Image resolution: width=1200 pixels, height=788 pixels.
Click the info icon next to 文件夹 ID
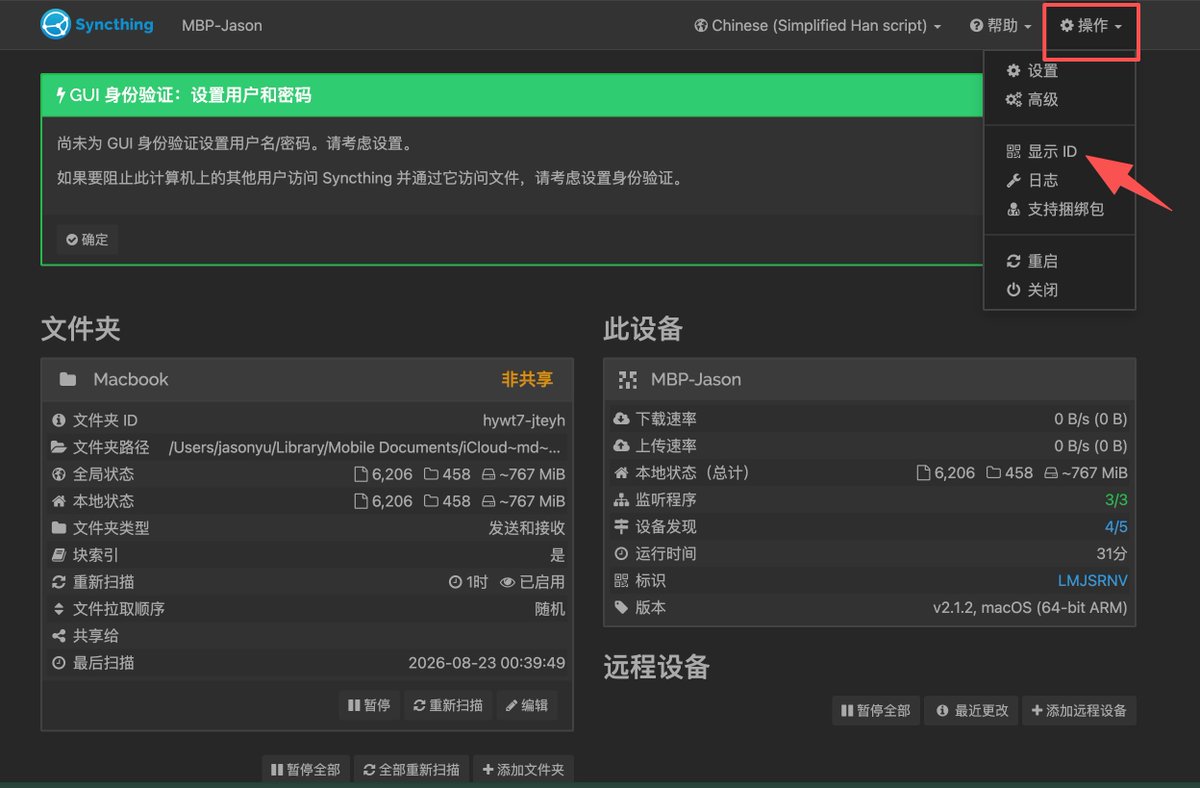pyautogui.click(x=59, y=421)
